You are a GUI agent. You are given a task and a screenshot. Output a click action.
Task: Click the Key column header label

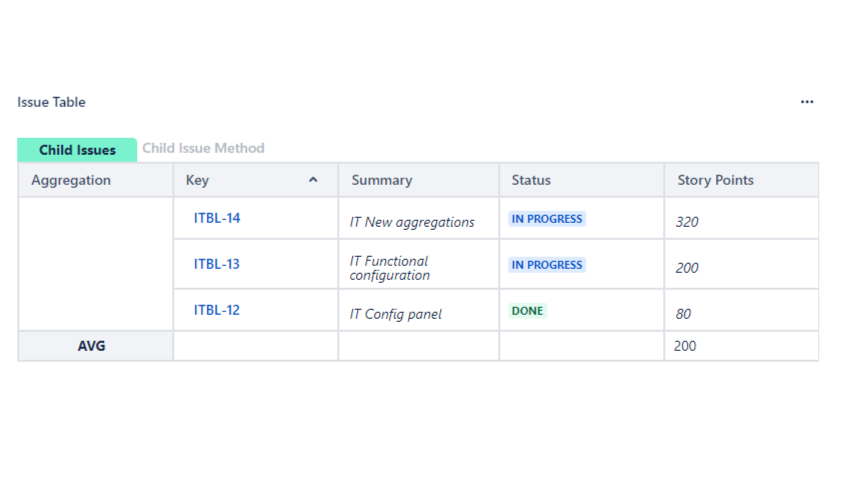coord(198,180)
